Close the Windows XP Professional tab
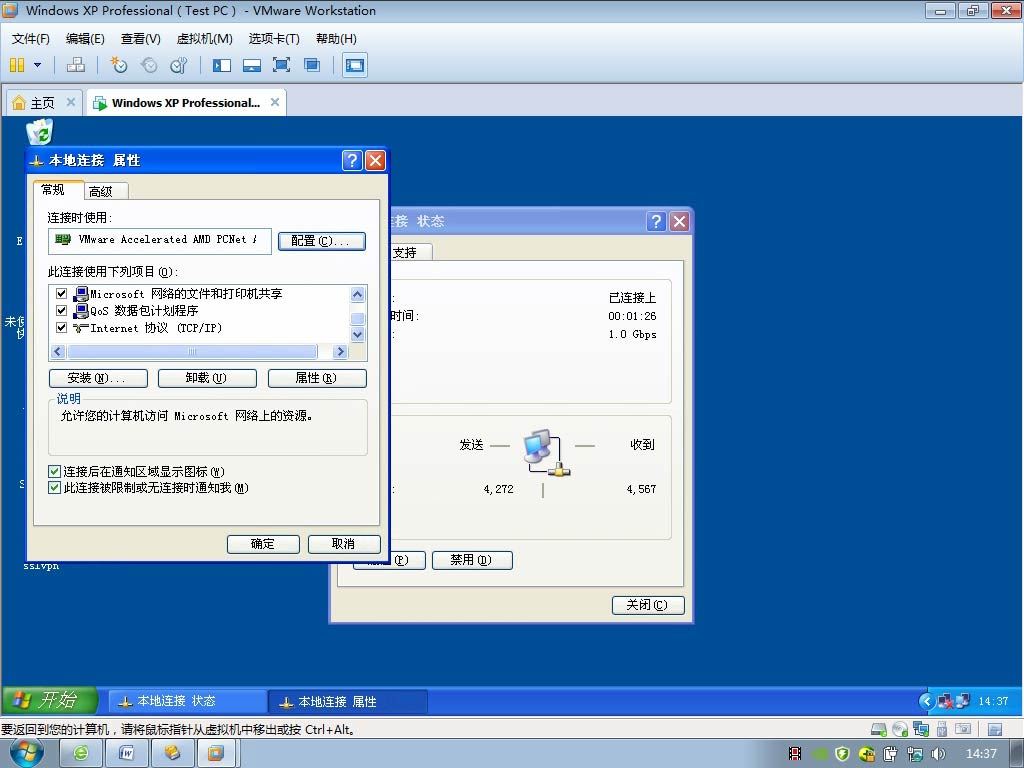The width and height of the screenshot is (1024, 768). point(275,102)
